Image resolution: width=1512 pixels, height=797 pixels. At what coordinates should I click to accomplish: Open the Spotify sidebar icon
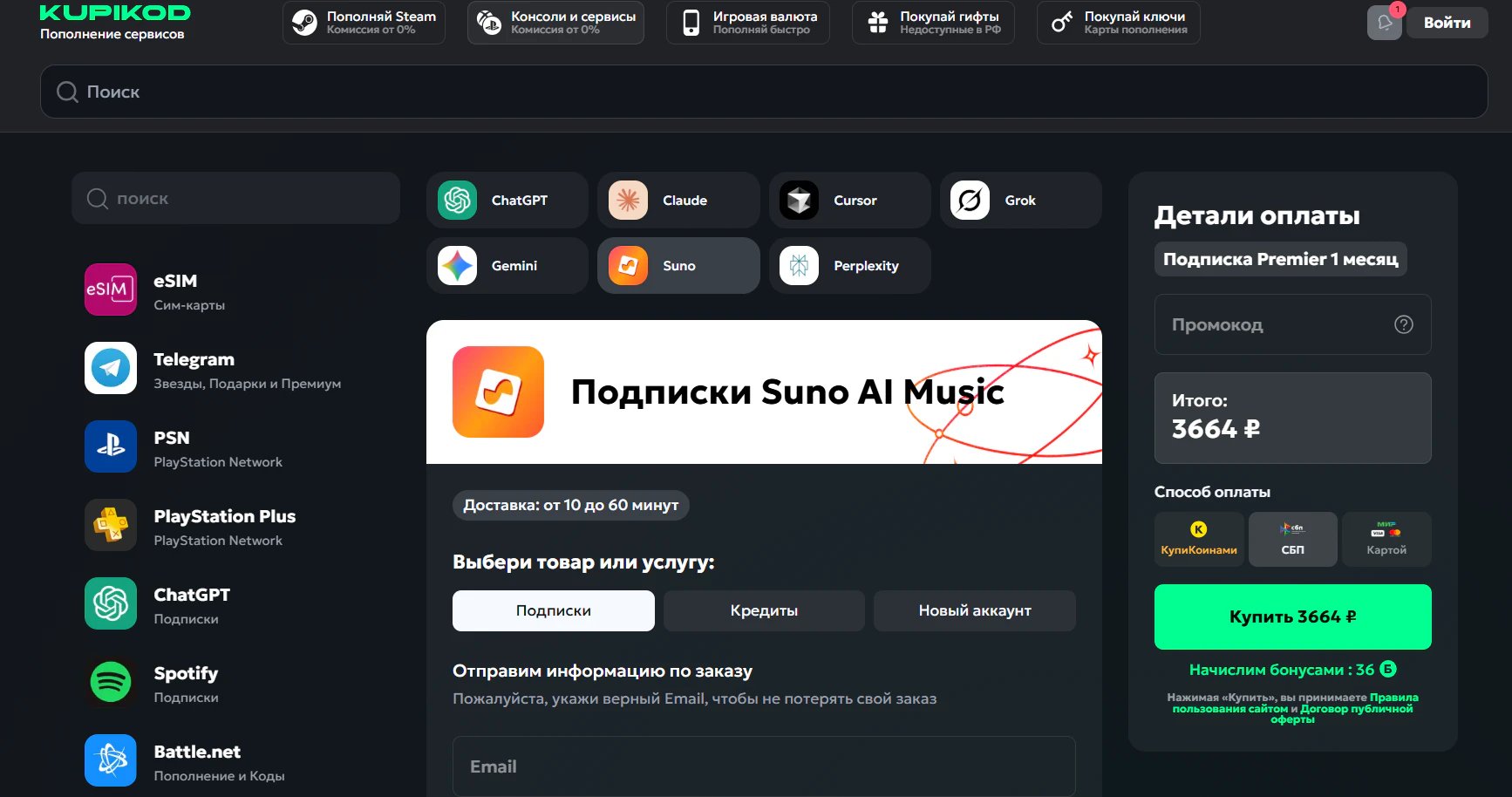111,682
